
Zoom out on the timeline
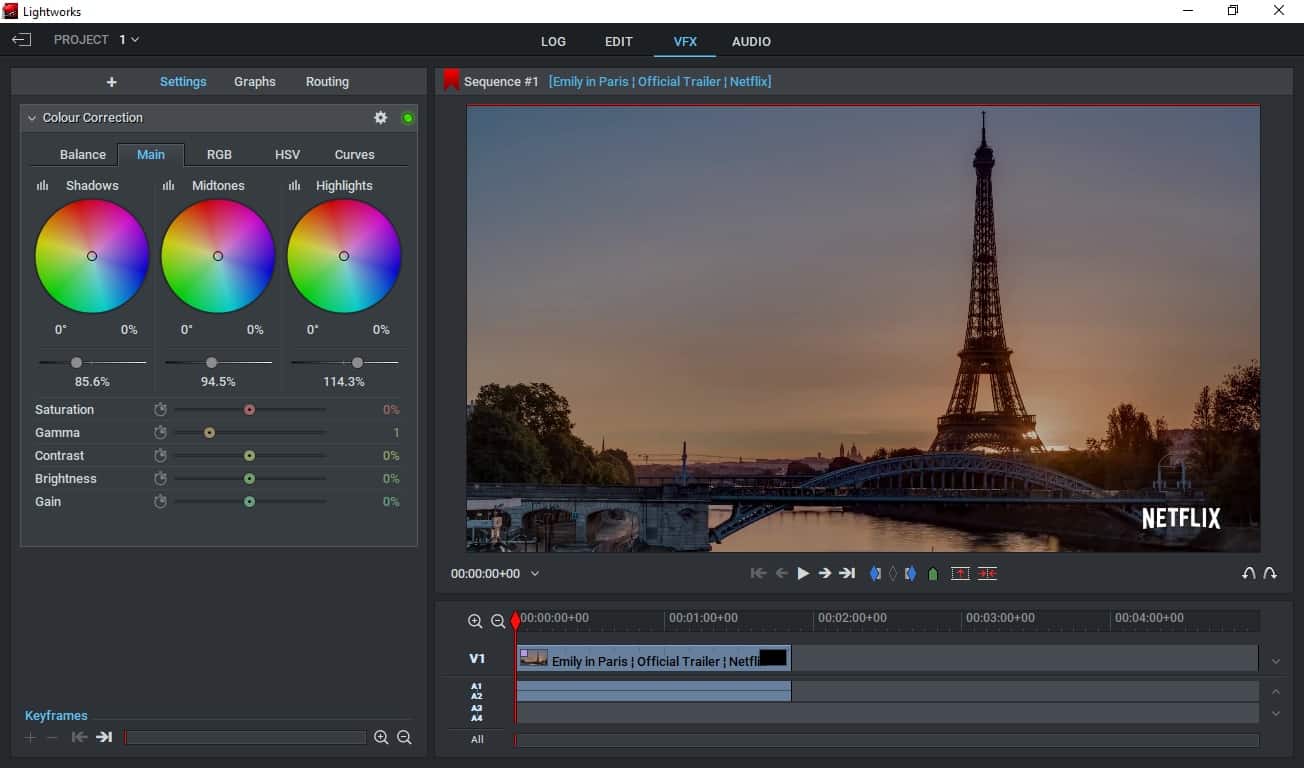(498, 621)
